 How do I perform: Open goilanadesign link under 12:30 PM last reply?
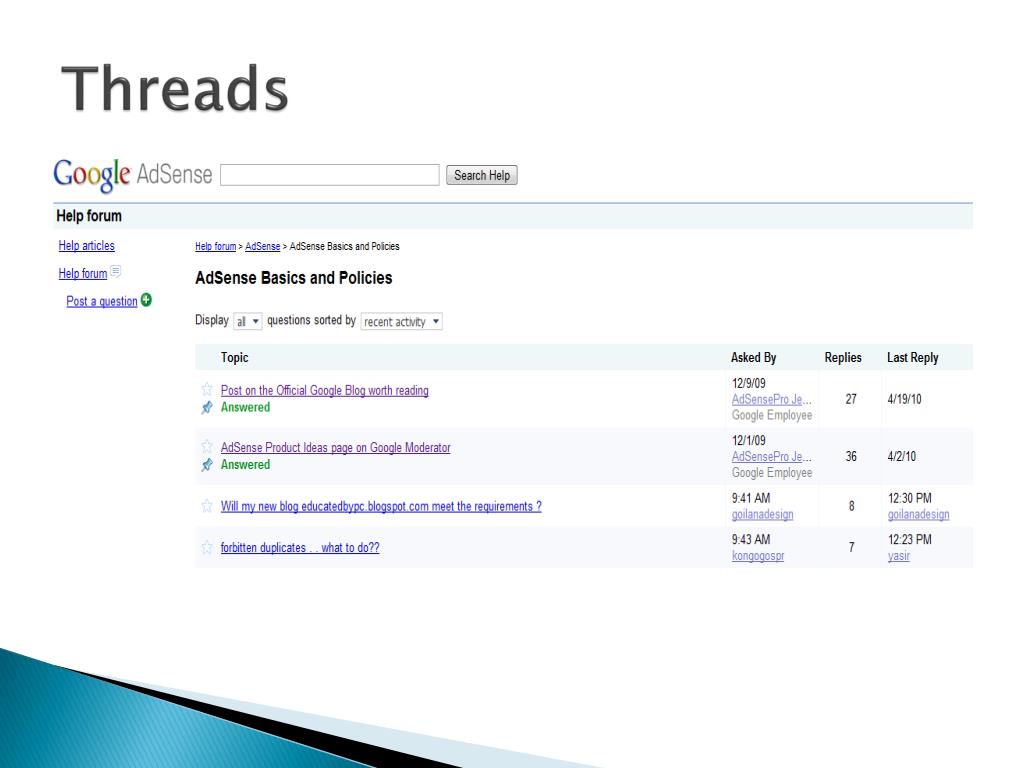918,515
